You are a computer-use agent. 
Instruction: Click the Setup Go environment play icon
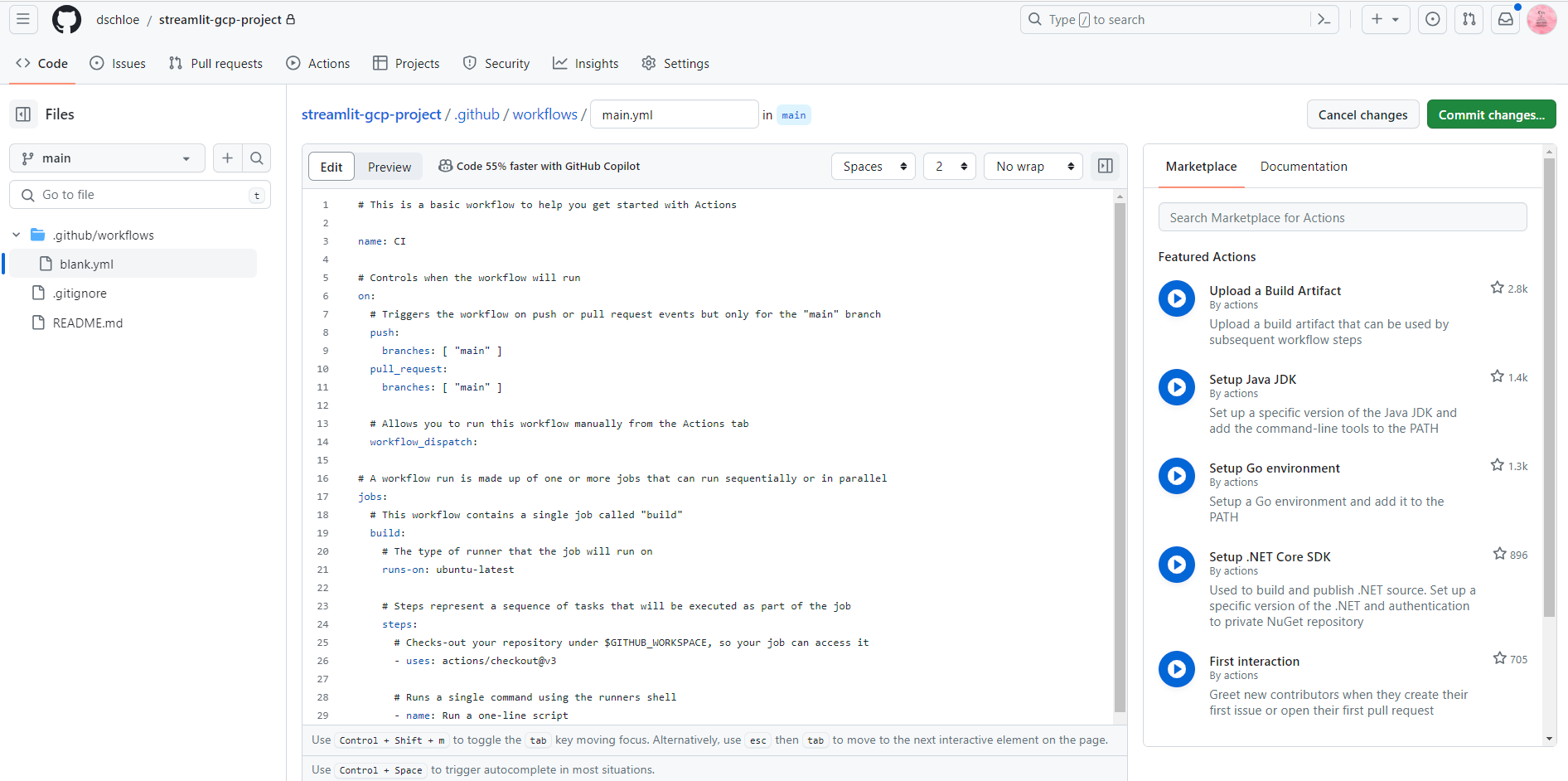coord(1177,476)
